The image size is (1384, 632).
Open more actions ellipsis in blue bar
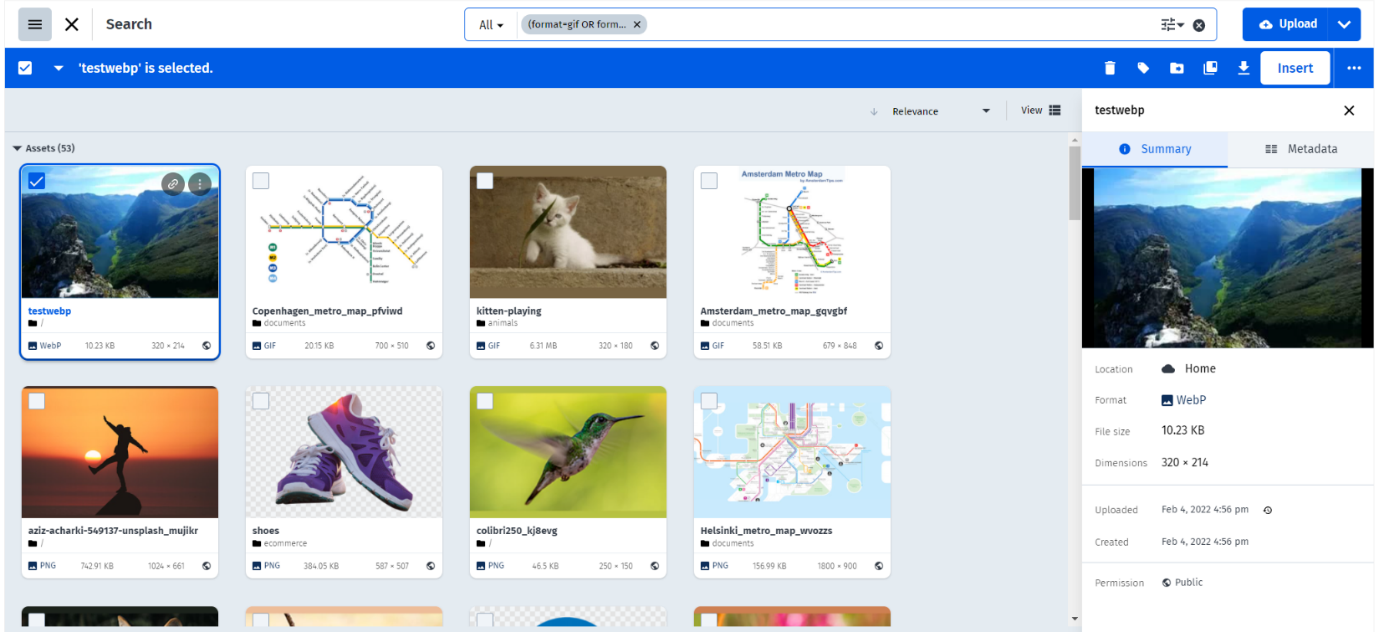click(x=1354, y=68)
